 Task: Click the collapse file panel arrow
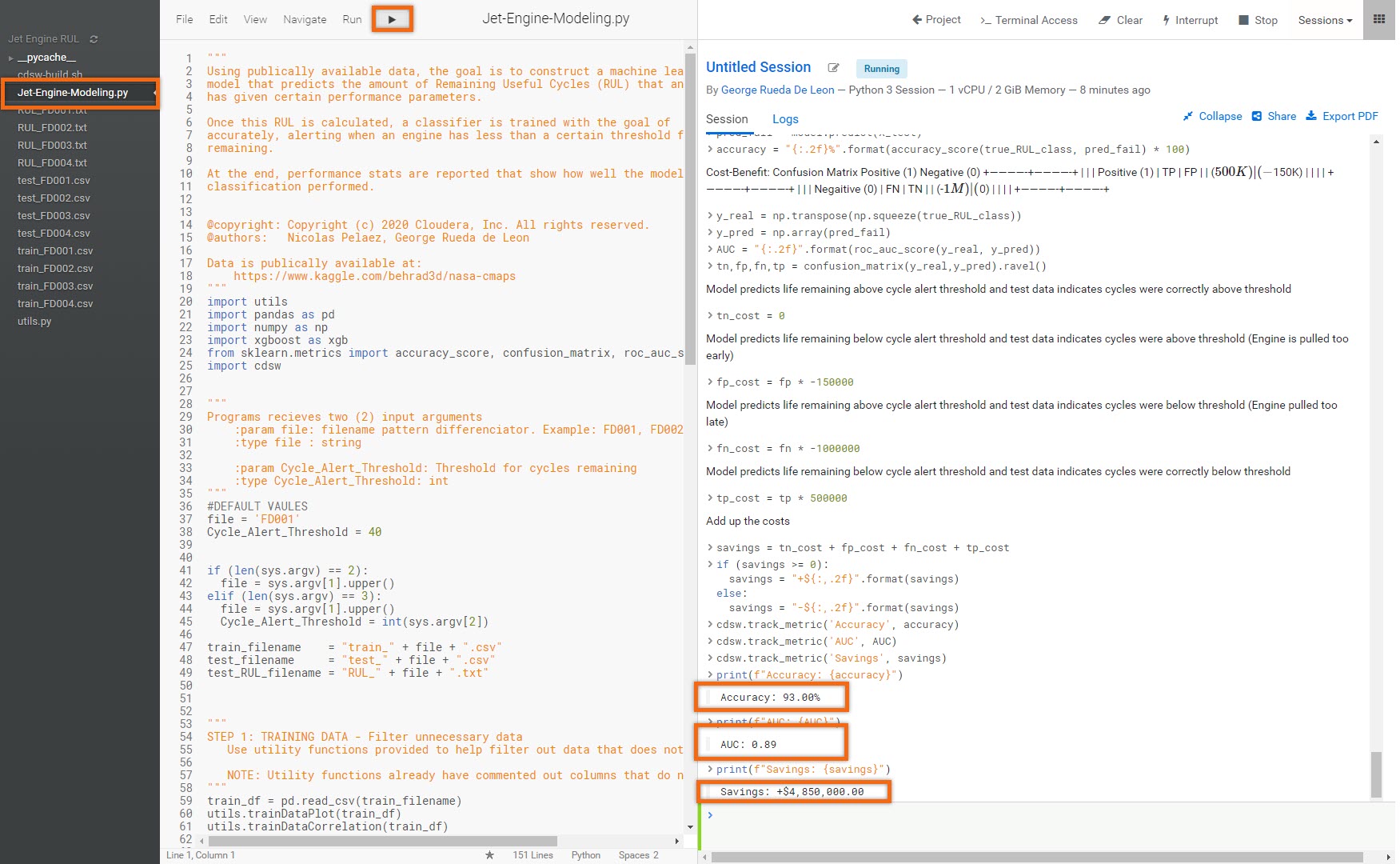[x=155, y=93]
